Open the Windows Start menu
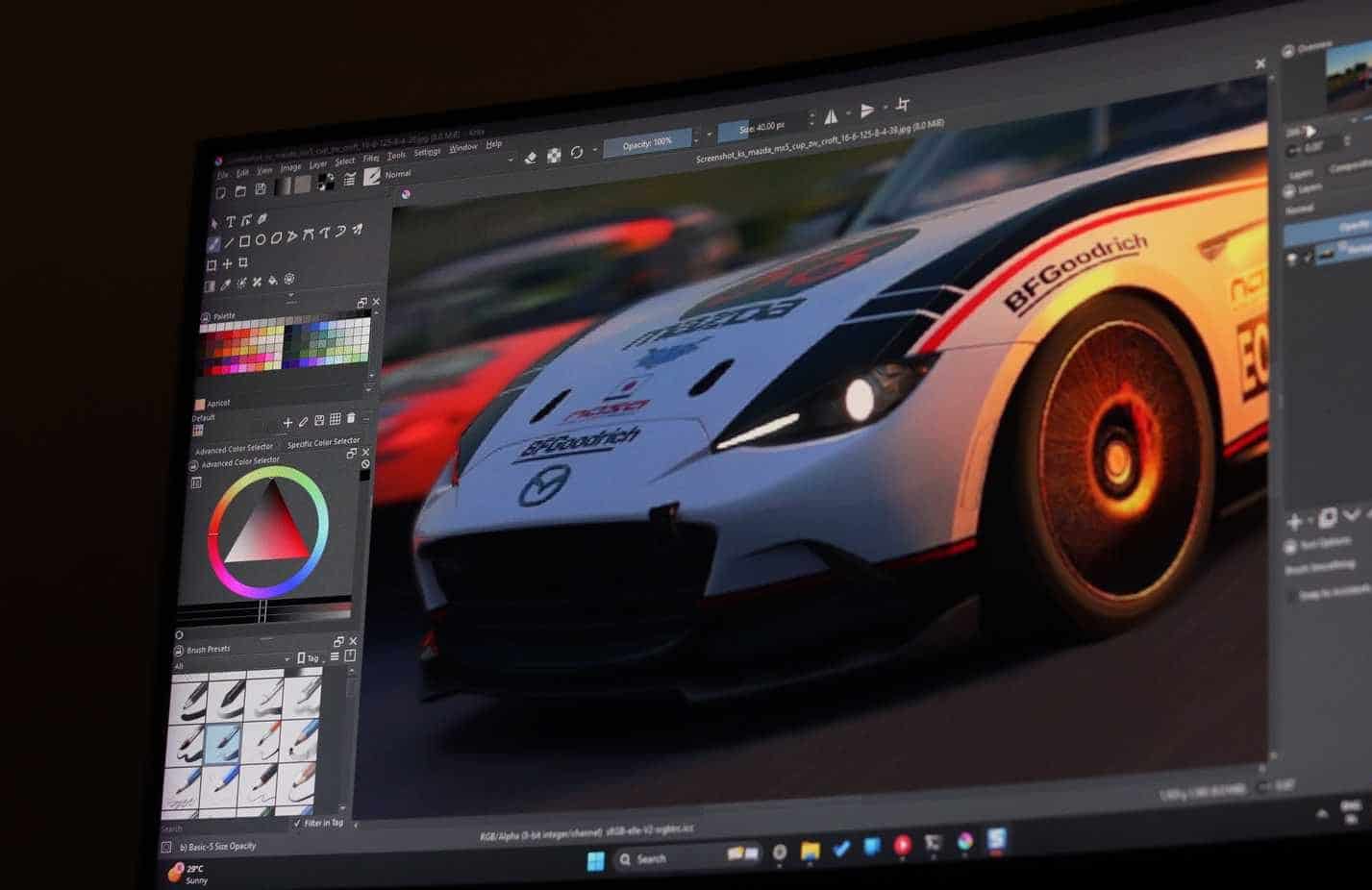The height and width of the screenshot is (890, 1372). tap(596, 860)
